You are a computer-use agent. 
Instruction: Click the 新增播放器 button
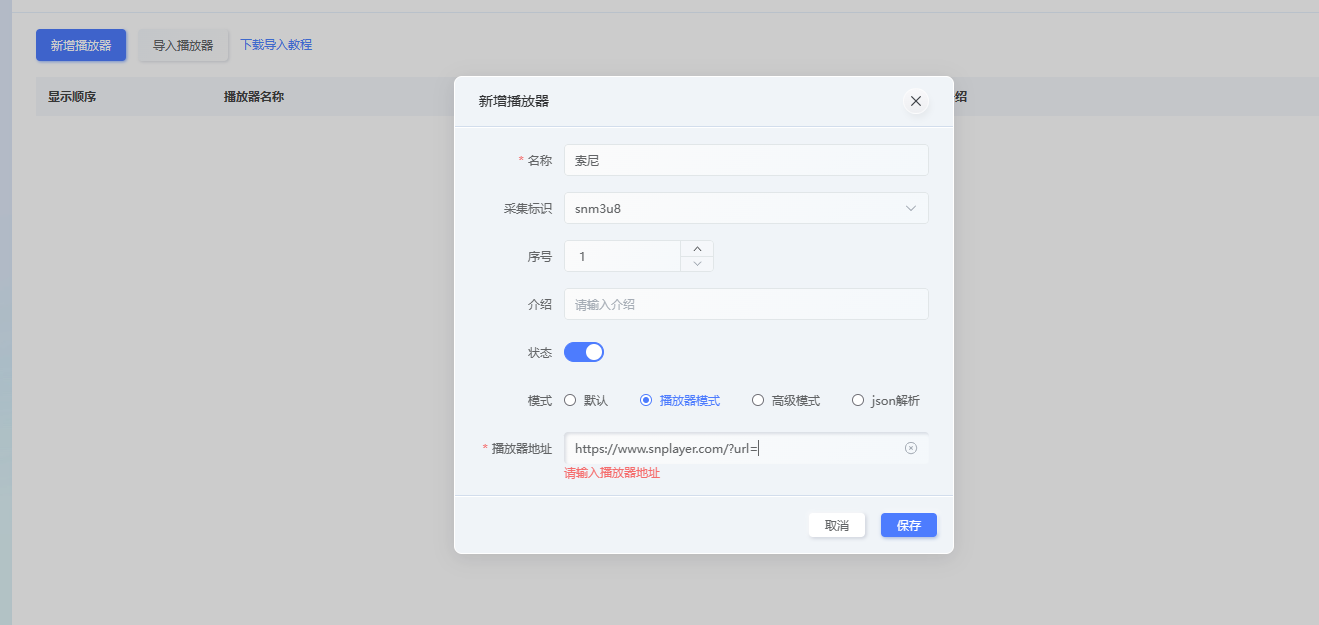pyautogui.click(x=81, y=45)
